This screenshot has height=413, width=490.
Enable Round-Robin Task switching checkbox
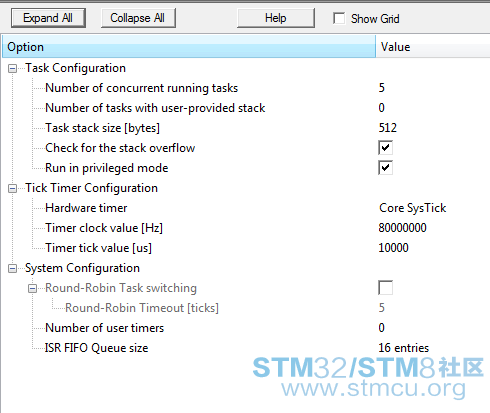point(385,288)
